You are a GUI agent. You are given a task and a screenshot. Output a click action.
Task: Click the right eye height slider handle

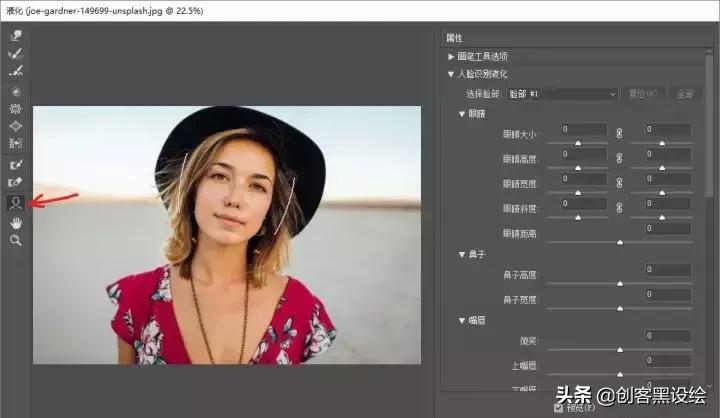click(662, 168)
